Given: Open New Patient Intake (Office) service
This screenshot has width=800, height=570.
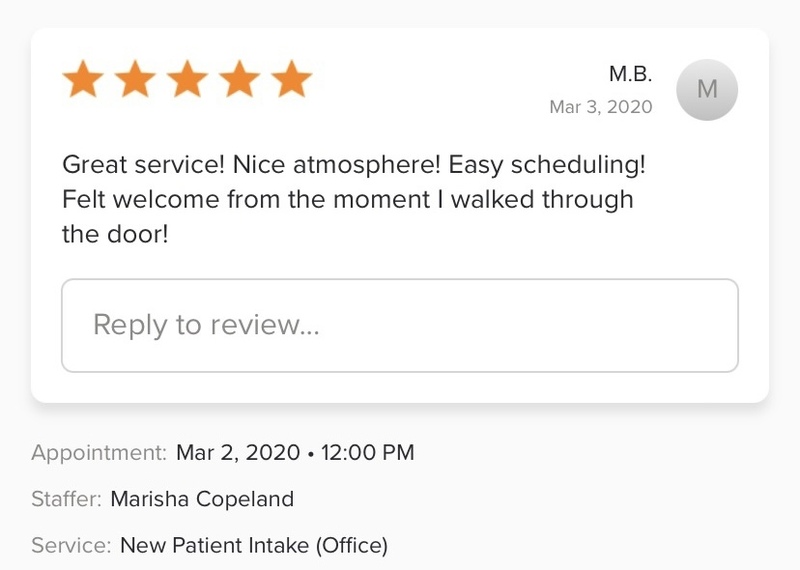Looking at the screenshot, I should (x=253, y=546).
